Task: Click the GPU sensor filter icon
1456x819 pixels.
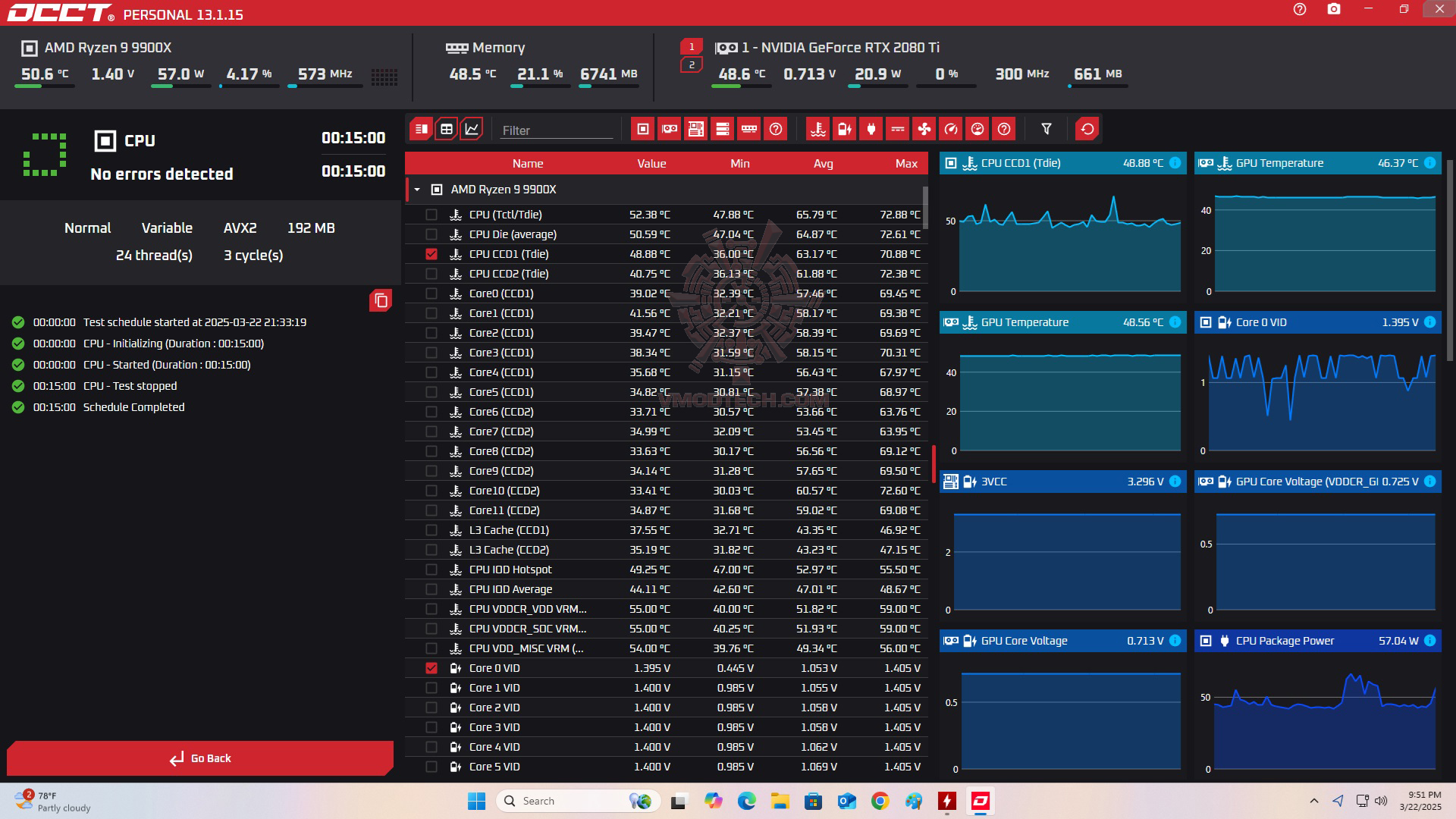Action: tap(669, 129)
